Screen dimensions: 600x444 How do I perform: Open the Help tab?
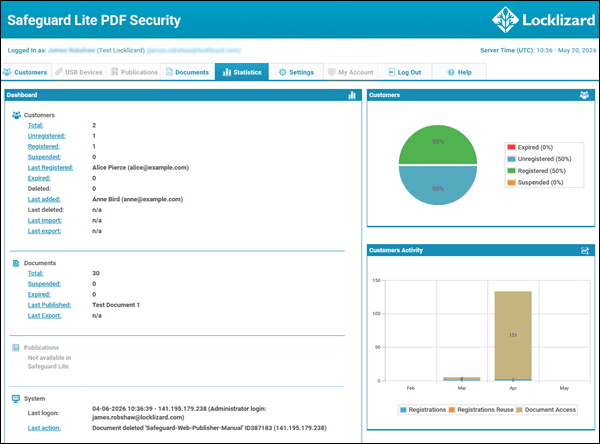pyautogui.click(x=459, y=72)
